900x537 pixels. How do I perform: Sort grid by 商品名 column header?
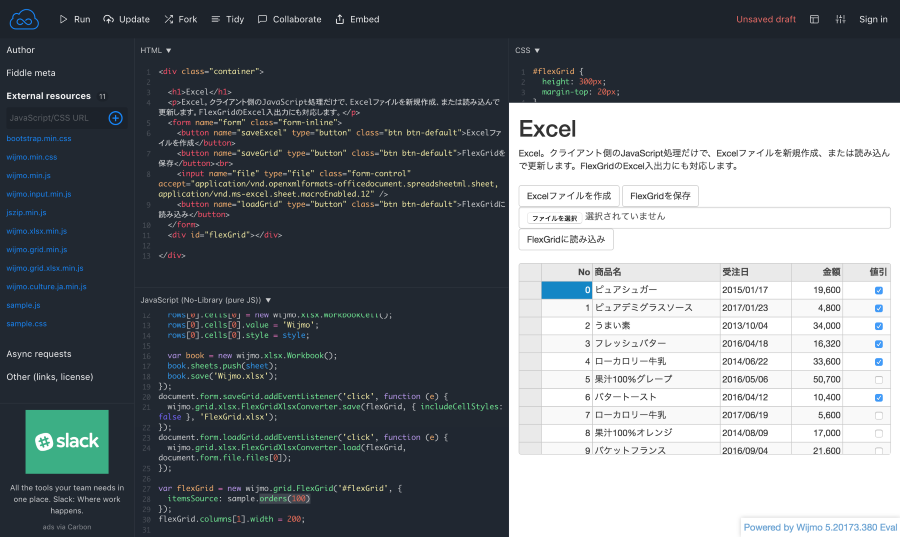(x=656, y=272)
